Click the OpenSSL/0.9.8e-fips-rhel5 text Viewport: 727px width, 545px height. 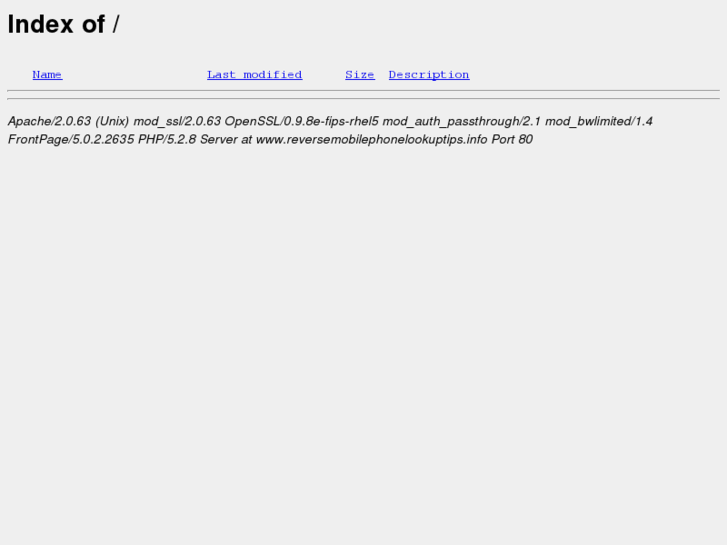click(301, 122)
